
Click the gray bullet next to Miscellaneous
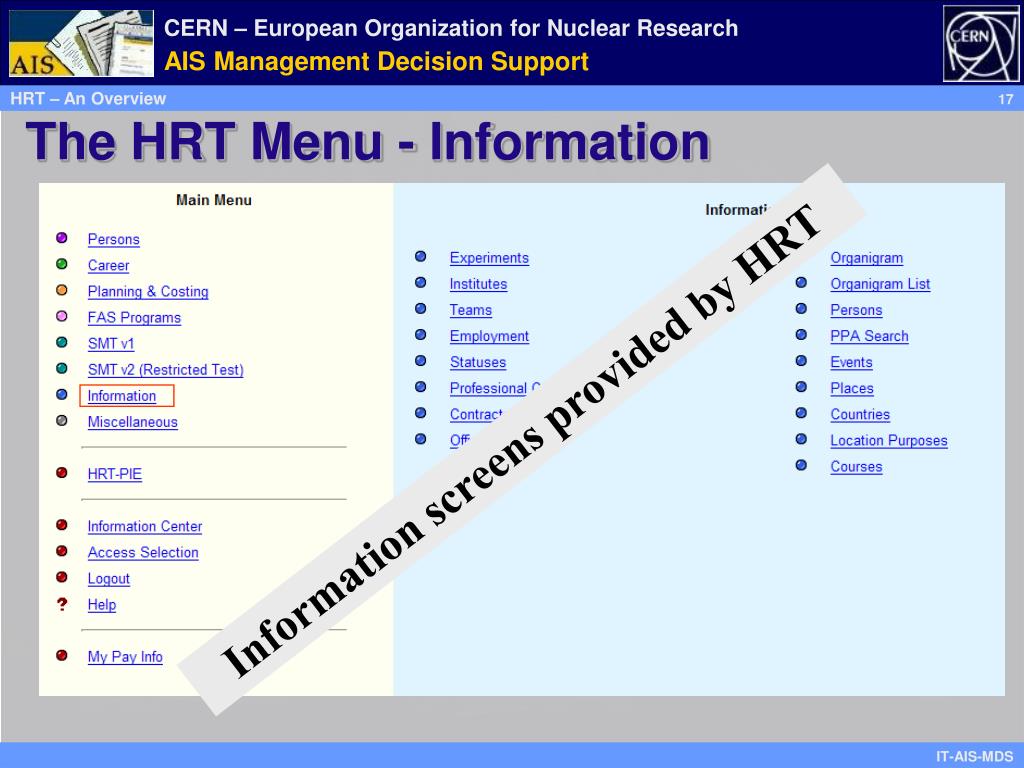(62, 421)
